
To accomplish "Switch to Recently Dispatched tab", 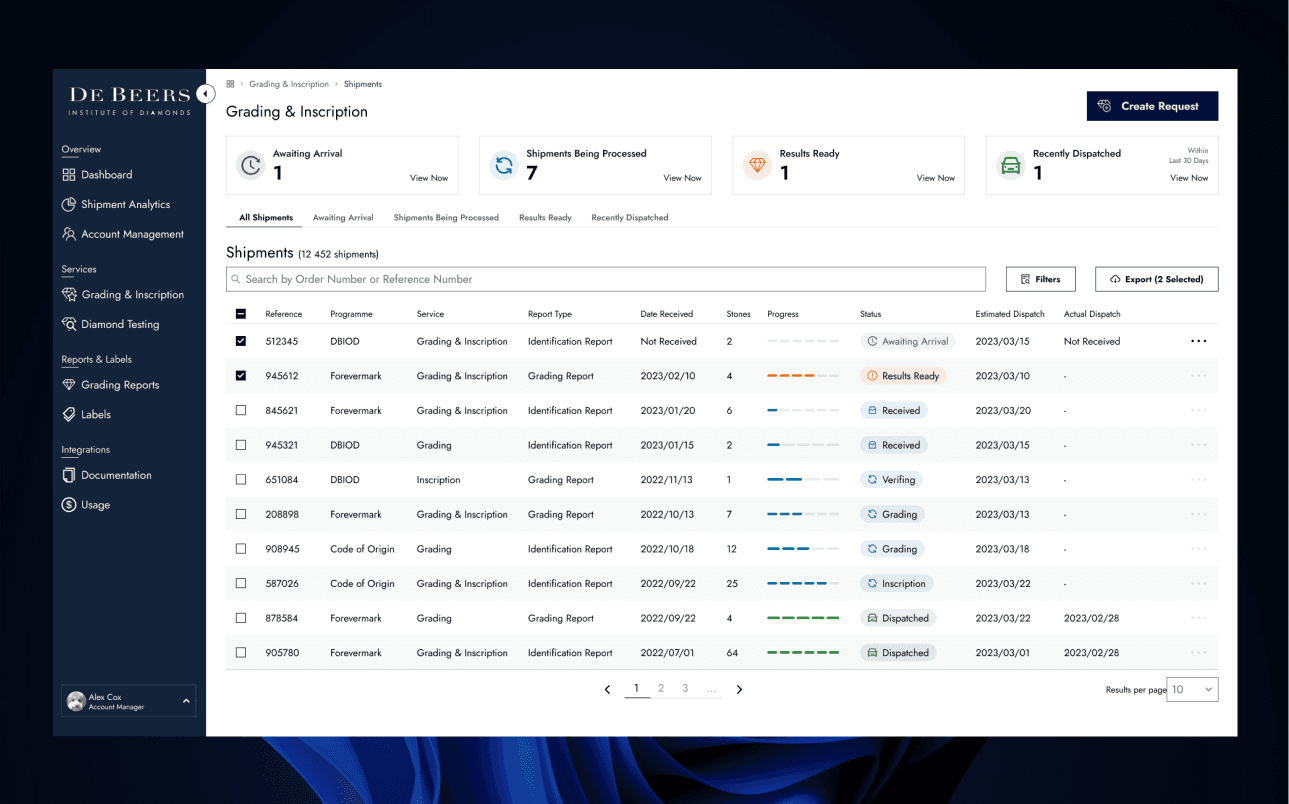I will (630, 217).
